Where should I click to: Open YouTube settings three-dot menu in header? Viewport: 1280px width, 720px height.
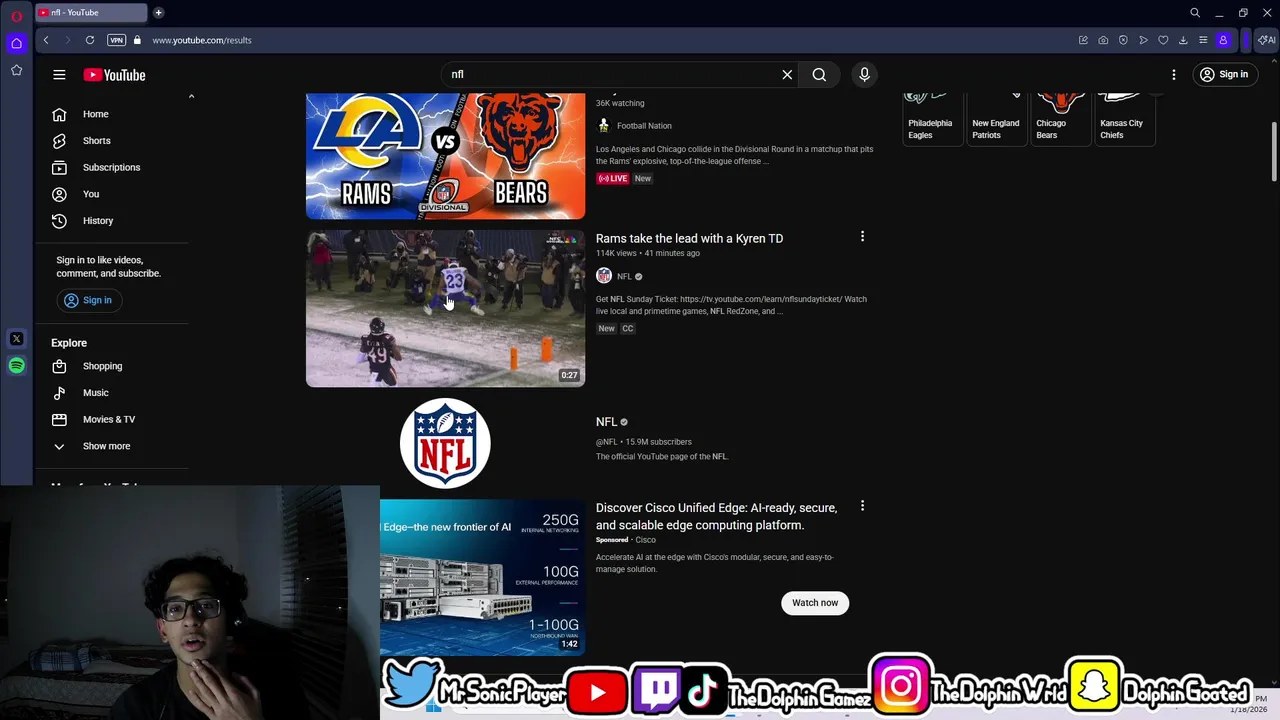coord(1174,75)
